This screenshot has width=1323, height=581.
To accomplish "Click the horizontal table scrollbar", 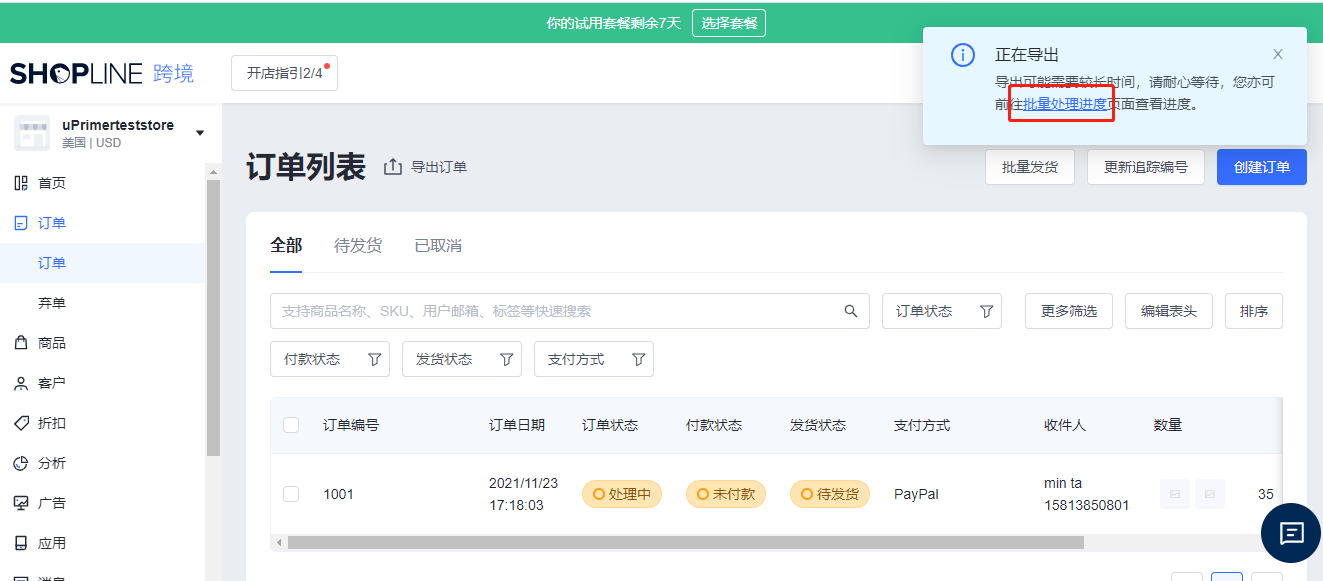I will click(685, 542).
